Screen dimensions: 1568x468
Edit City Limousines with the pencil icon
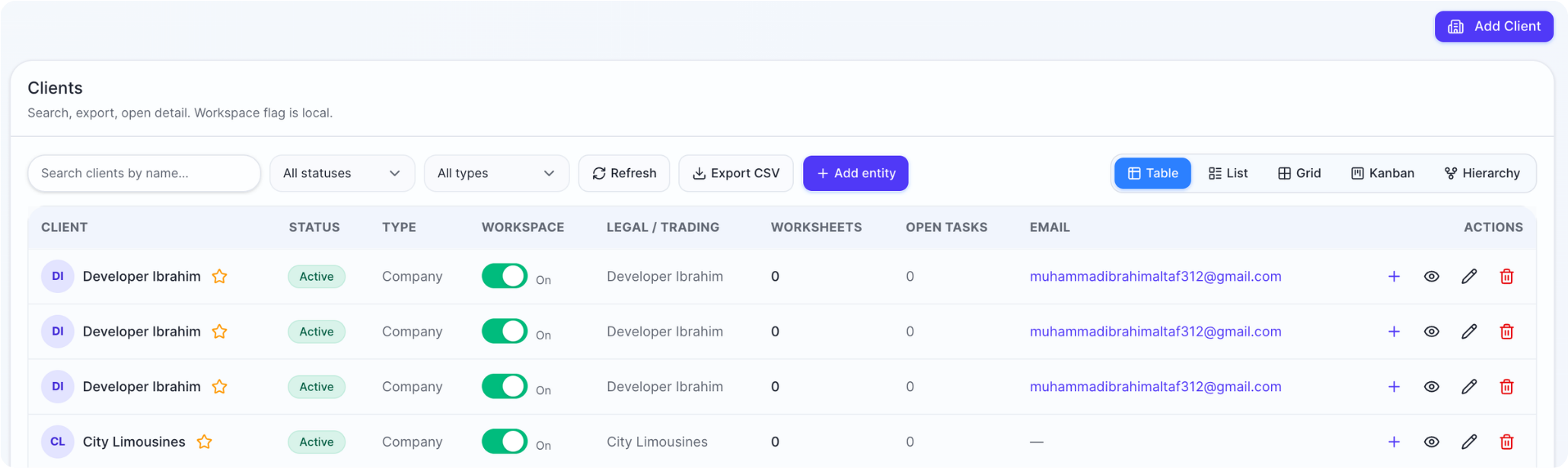pyautogui.click(x=1469, y=442)
